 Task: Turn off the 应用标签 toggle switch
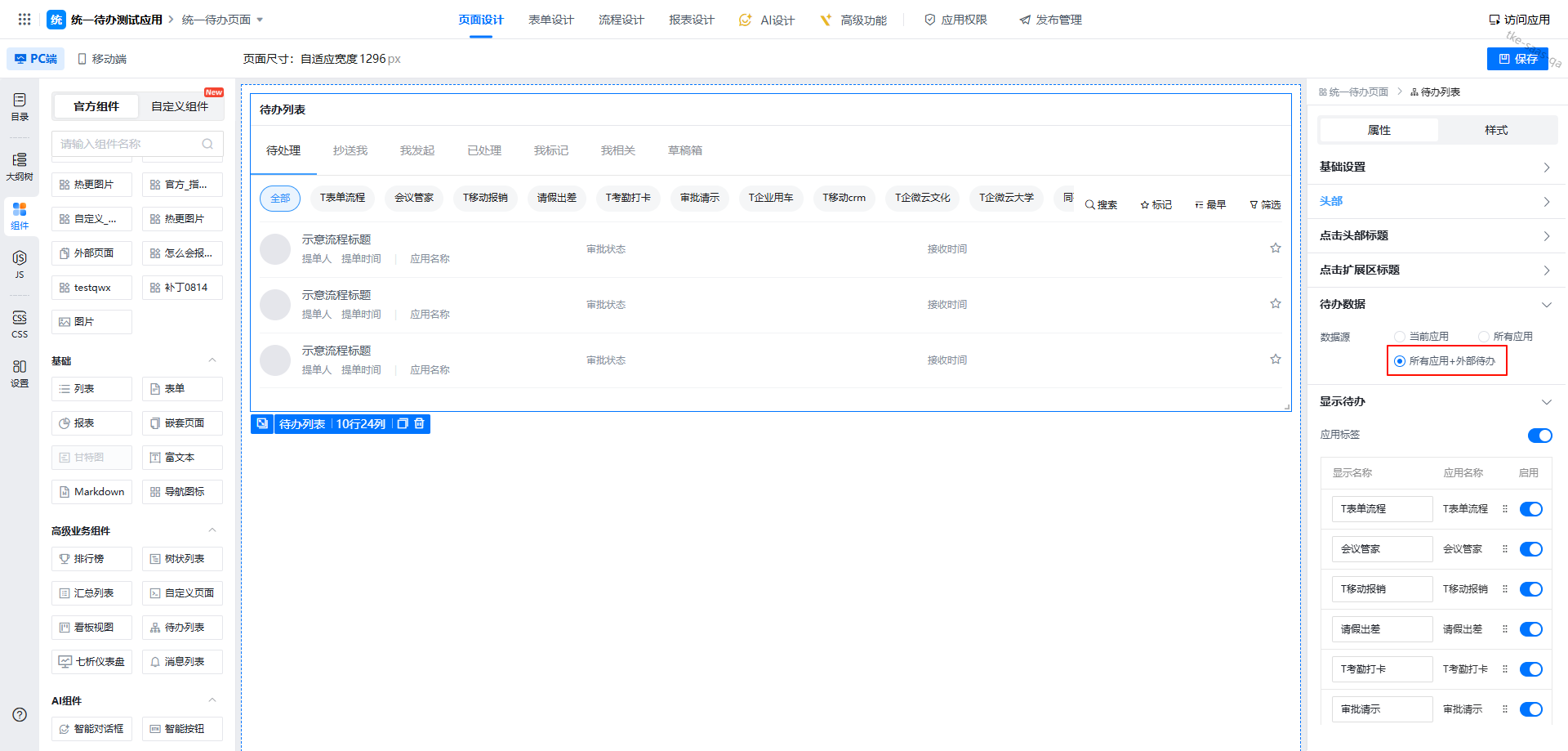pos(1539,436)
